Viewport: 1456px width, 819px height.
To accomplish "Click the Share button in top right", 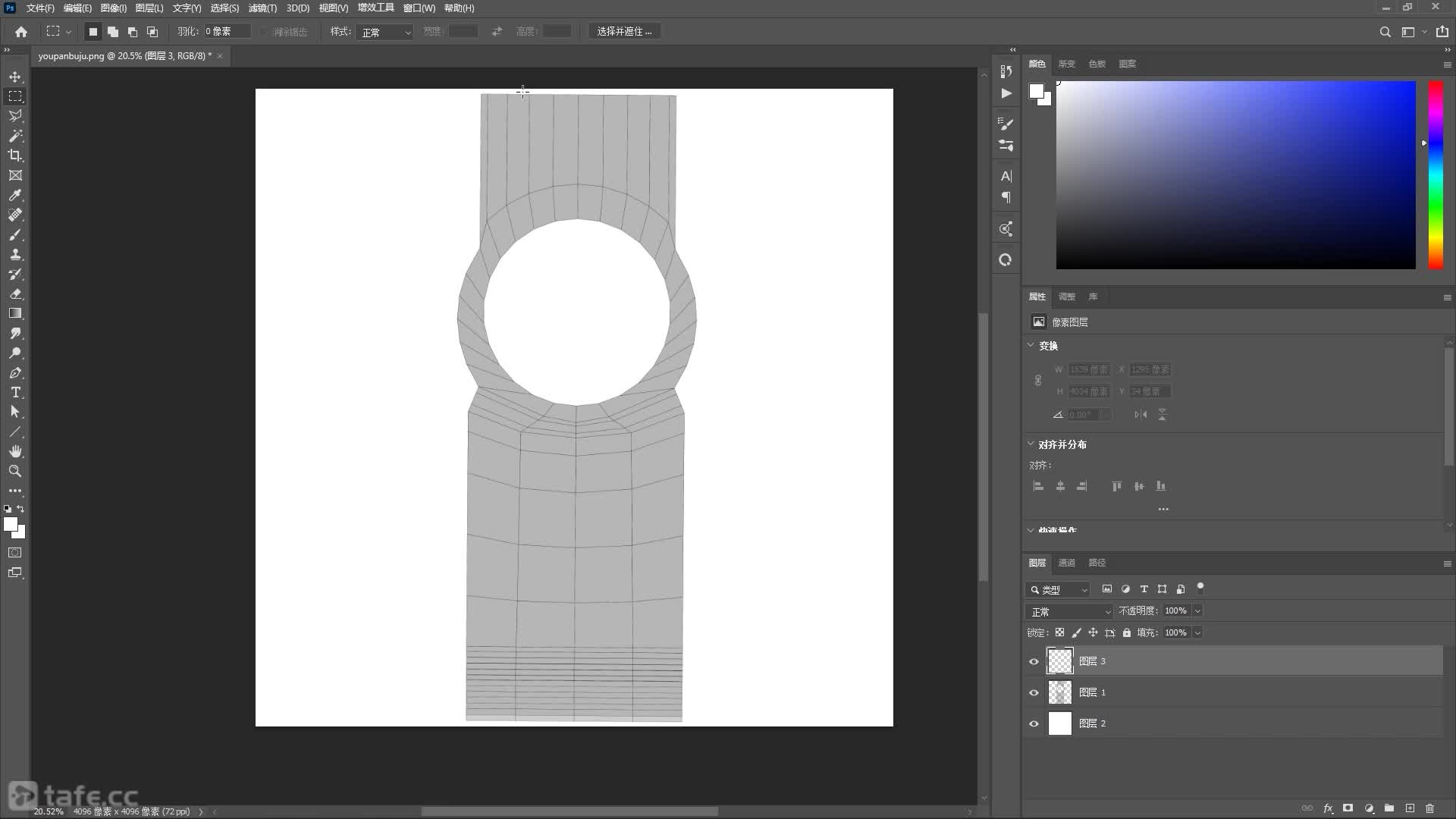I will point(1442,32).
